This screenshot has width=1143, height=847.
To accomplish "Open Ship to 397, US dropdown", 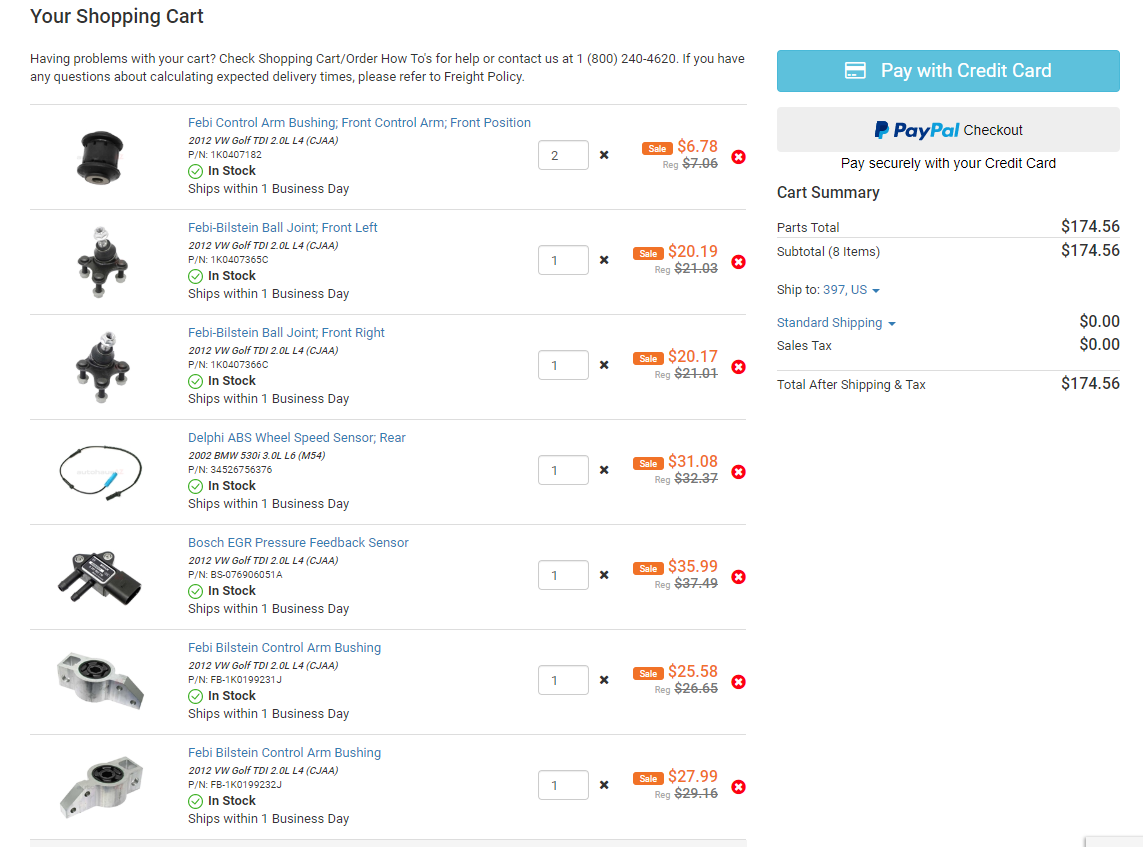I will click(851, 290).
